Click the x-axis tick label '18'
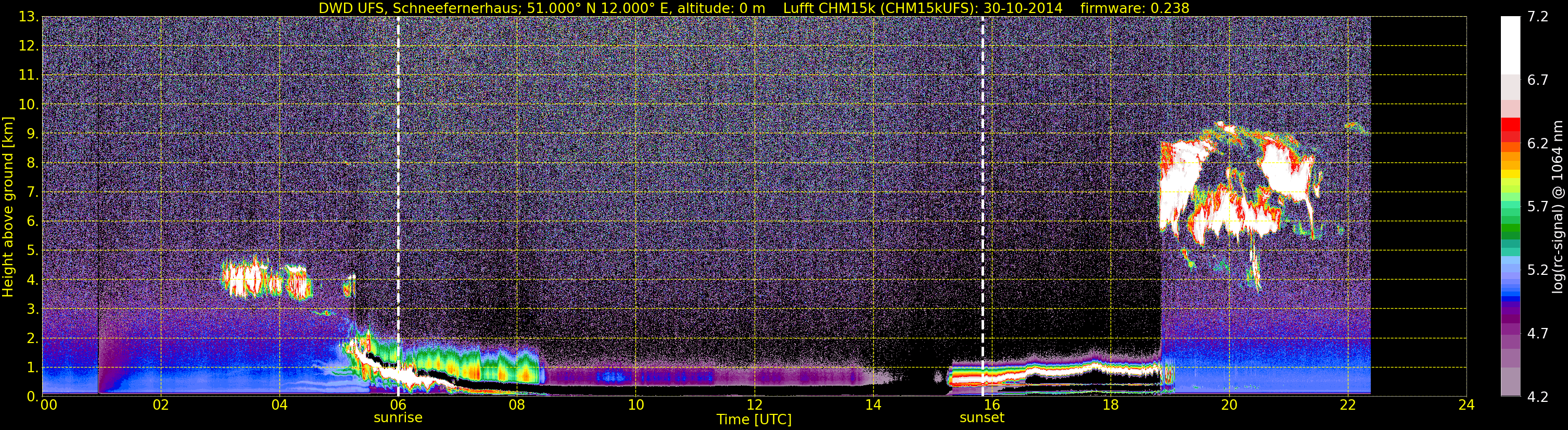This screenshot has height=430, width=1568. pyautogui.click(x=1110, y=405)
